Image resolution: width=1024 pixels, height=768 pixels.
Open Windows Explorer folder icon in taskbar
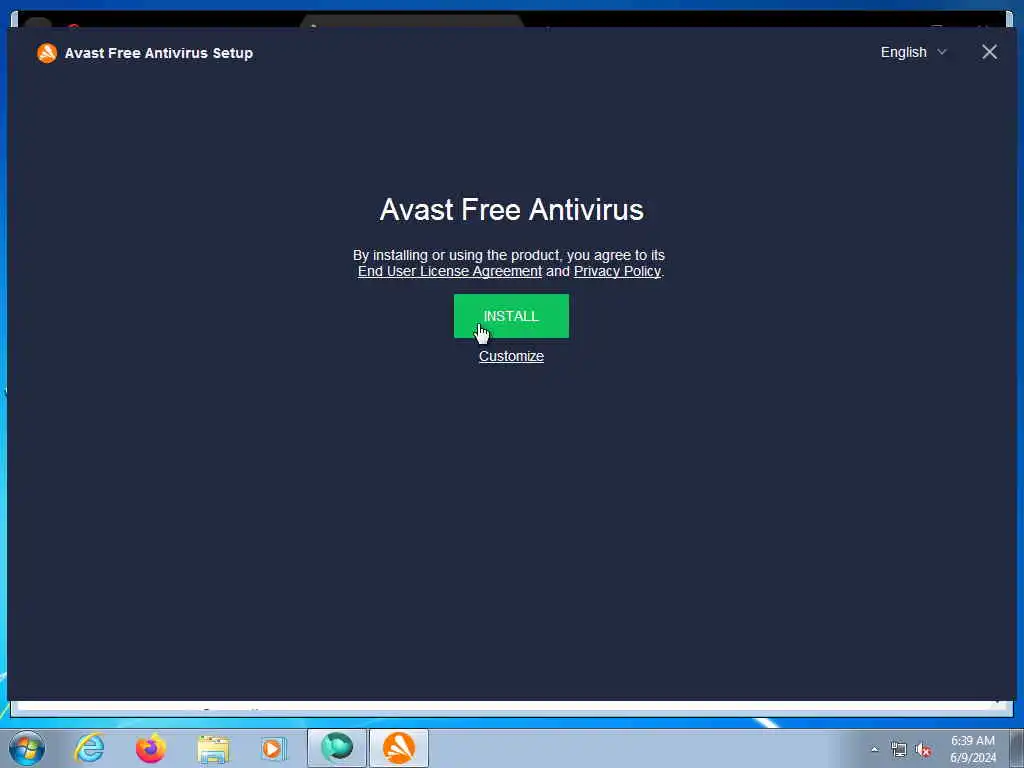[214, 748]
